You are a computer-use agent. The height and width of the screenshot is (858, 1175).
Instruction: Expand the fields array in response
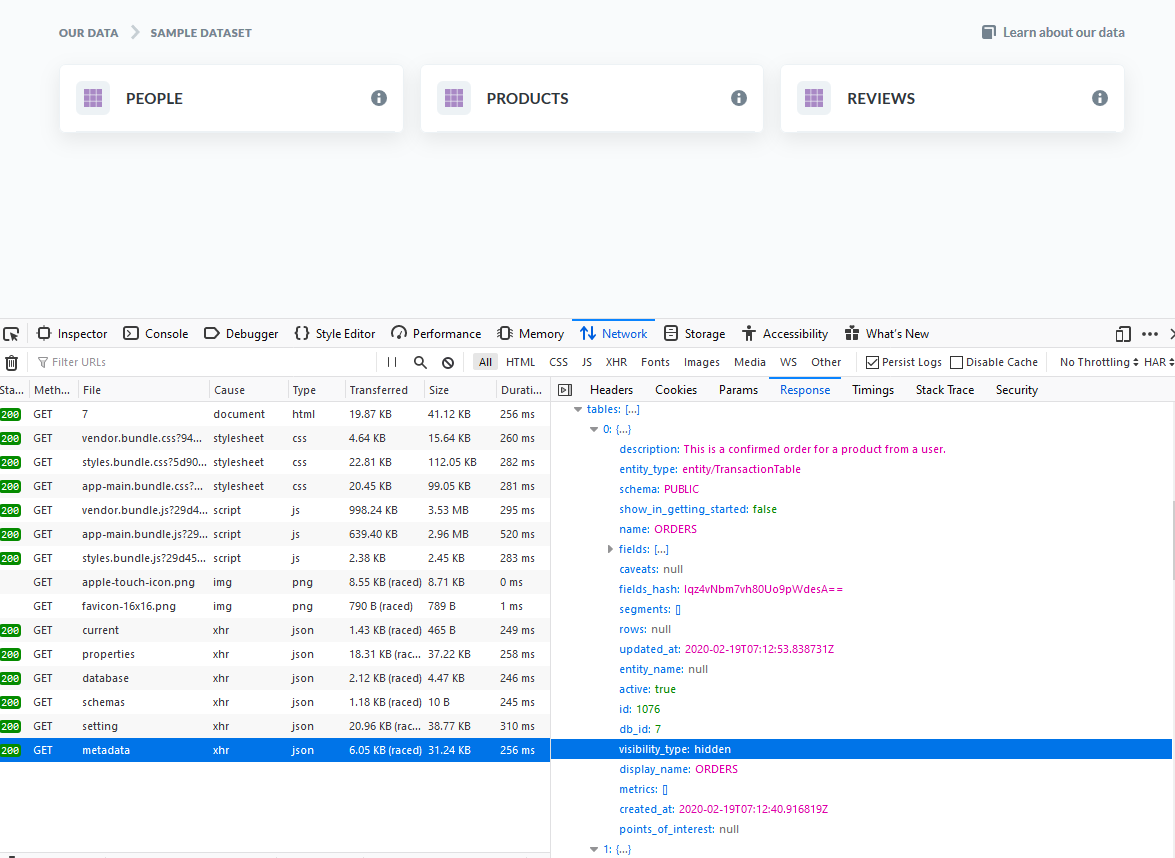pos(611,549)
